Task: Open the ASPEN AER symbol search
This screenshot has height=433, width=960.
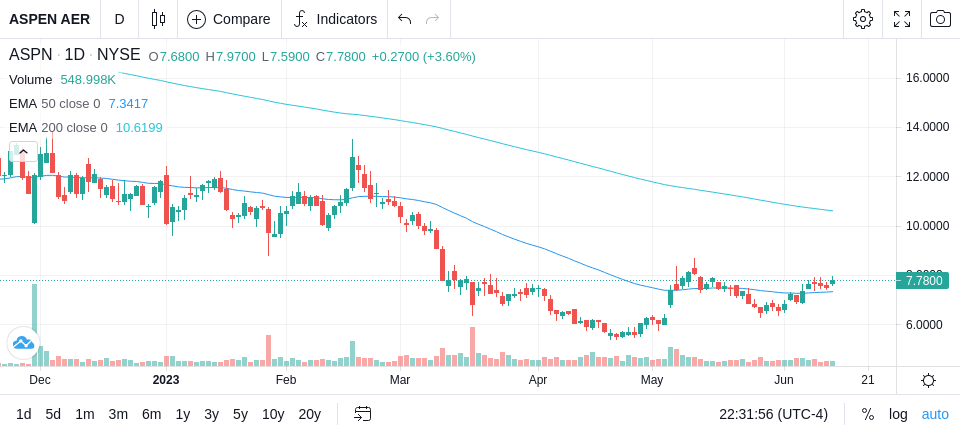Action: 50,19
